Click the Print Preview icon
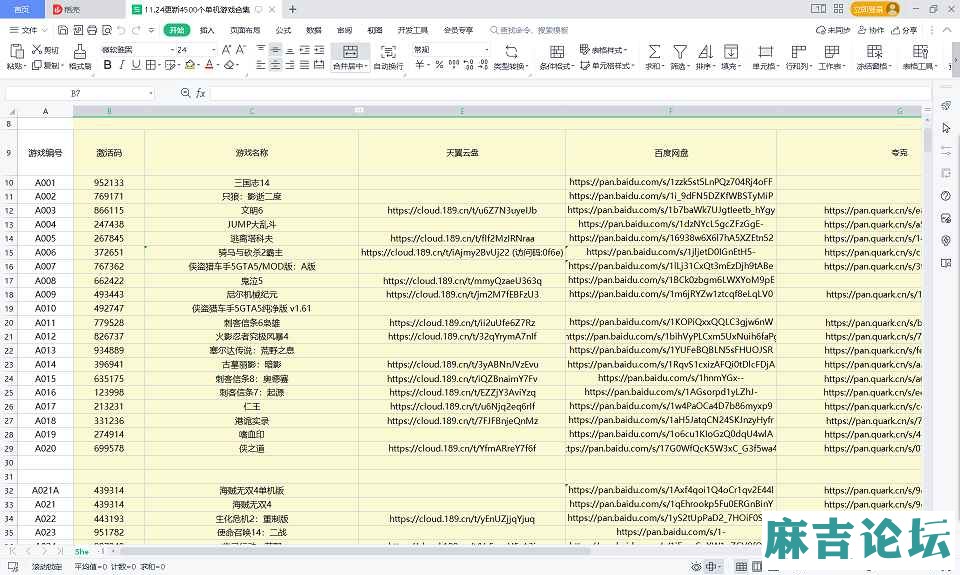Screen dimensions: 960x575 click(107, 30)
